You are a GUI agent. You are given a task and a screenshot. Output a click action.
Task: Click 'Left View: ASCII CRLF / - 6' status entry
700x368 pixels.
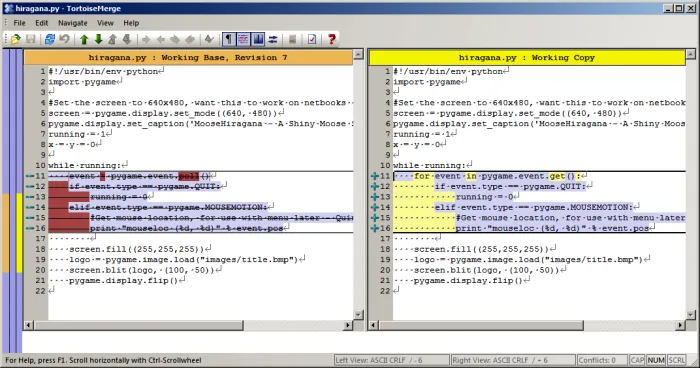click(x=392, y=360)
